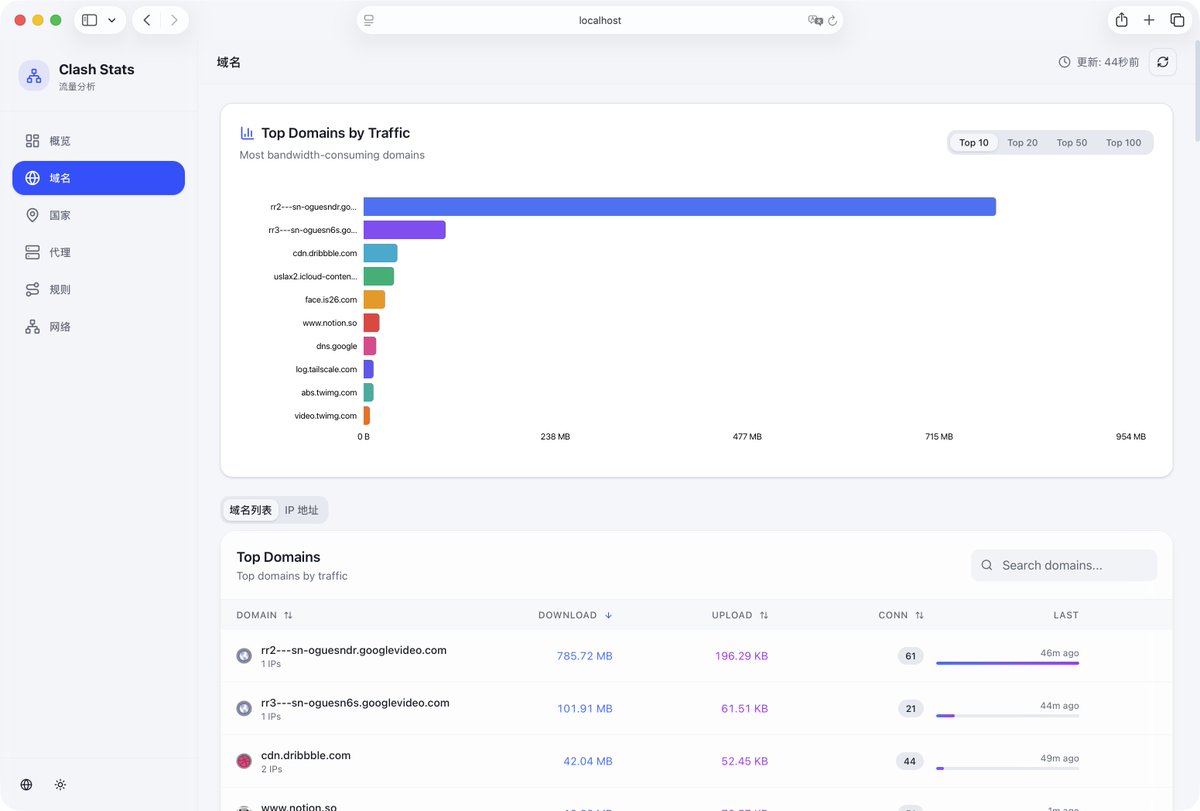
Task: Sort the table by UPLOAD column
Action: click(x=740, y=615)
